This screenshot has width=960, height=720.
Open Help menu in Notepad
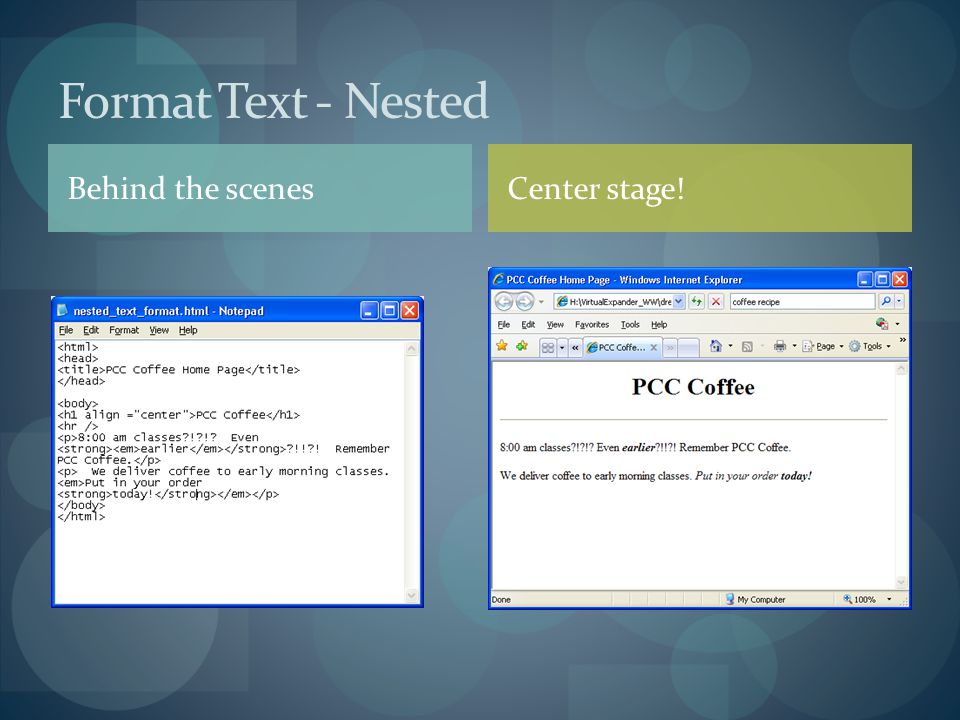[x=188, y=330]
